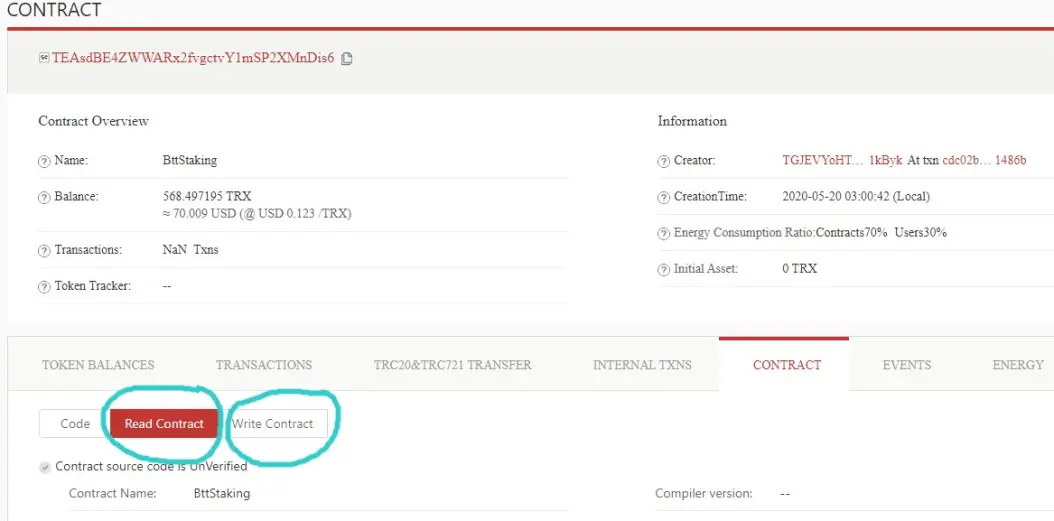Click the help icon next to Token Tracker
Viewport: 1054px width, 521px height.
click(x=44, y=286)
